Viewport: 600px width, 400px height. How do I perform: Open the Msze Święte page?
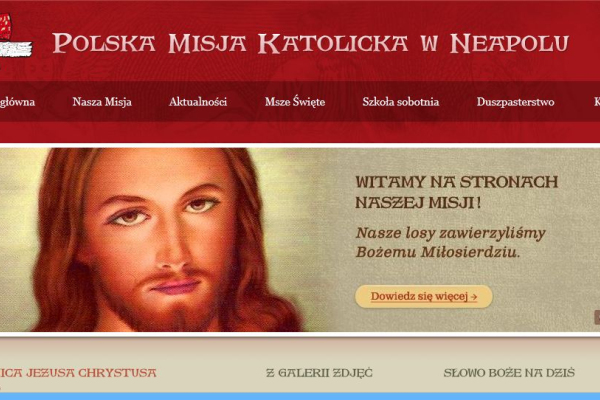tap(295, 102)
